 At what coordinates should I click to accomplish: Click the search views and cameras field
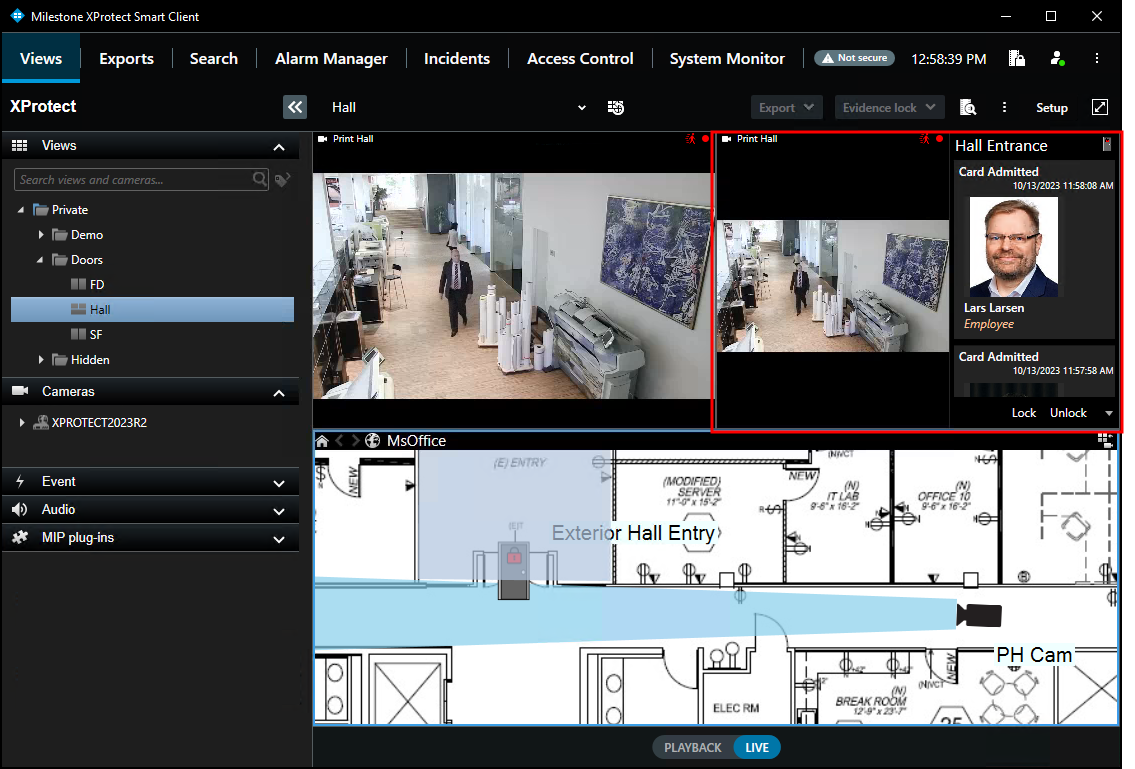coord(140,179)
